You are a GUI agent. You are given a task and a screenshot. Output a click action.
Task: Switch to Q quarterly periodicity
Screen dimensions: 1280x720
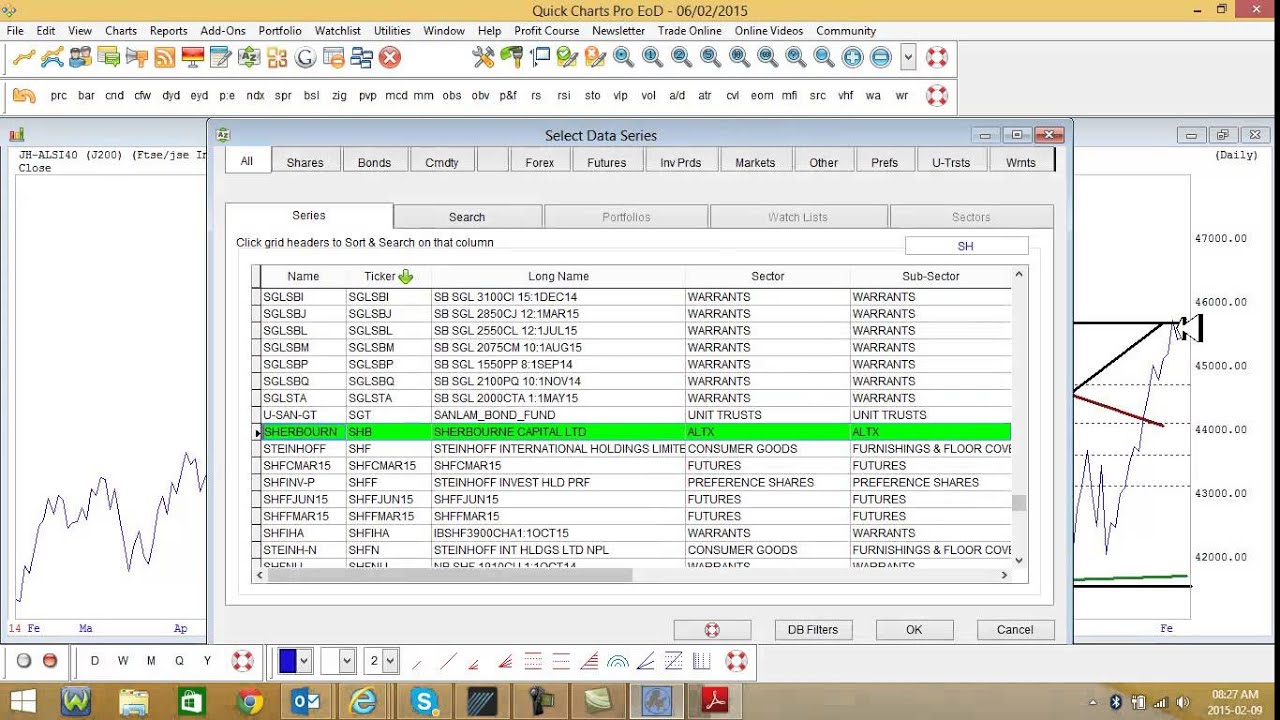(x=179, y=661)
